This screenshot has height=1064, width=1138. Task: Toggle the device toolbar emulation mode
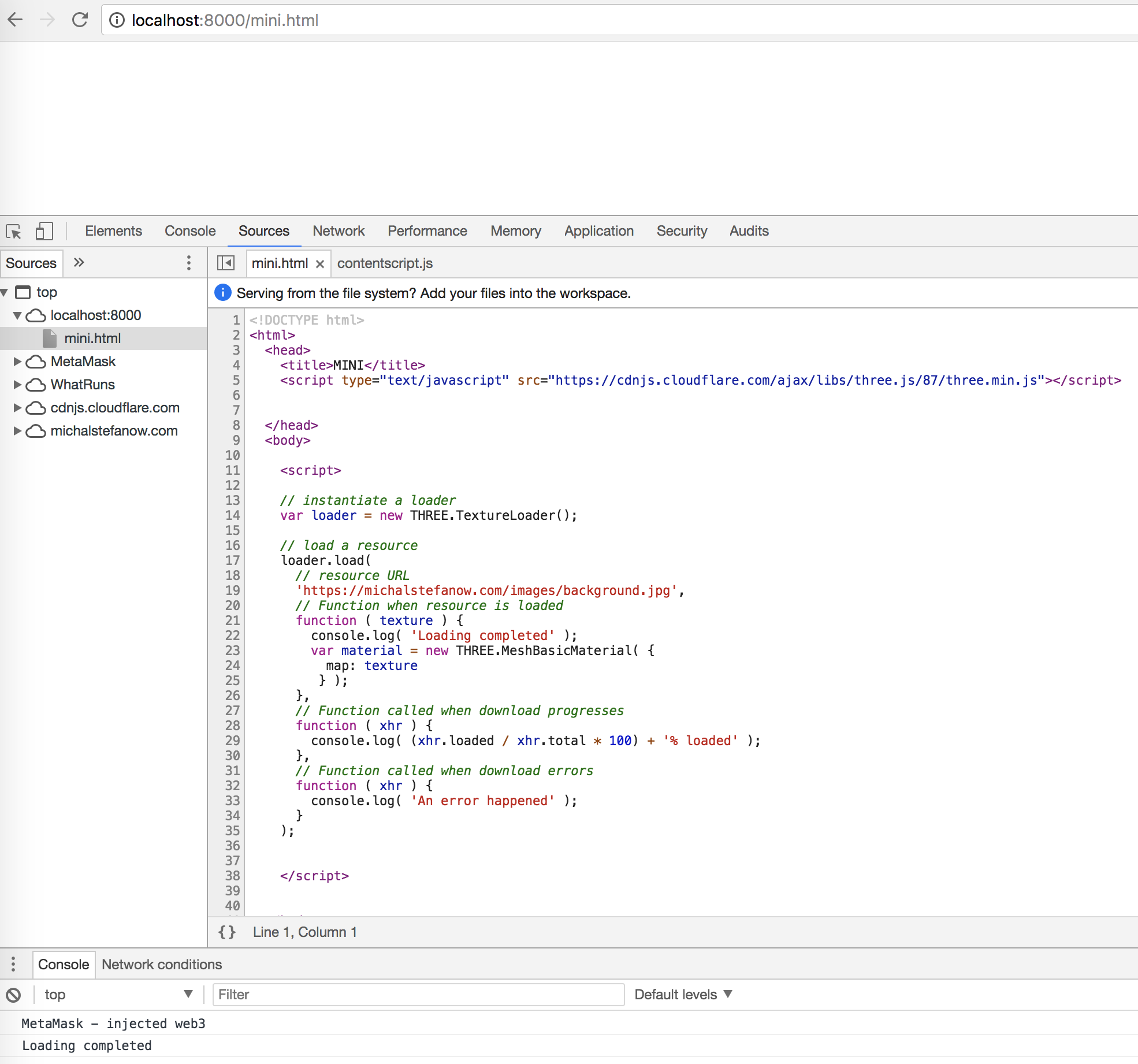(x=44, y=230)
